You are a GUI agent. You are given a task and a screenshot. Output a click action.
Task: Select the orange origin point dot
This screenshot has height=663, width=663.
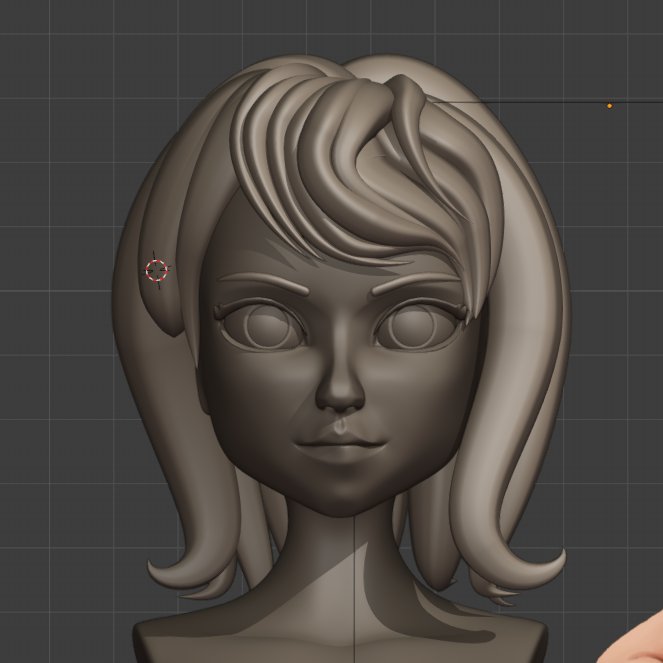(609, 106)
